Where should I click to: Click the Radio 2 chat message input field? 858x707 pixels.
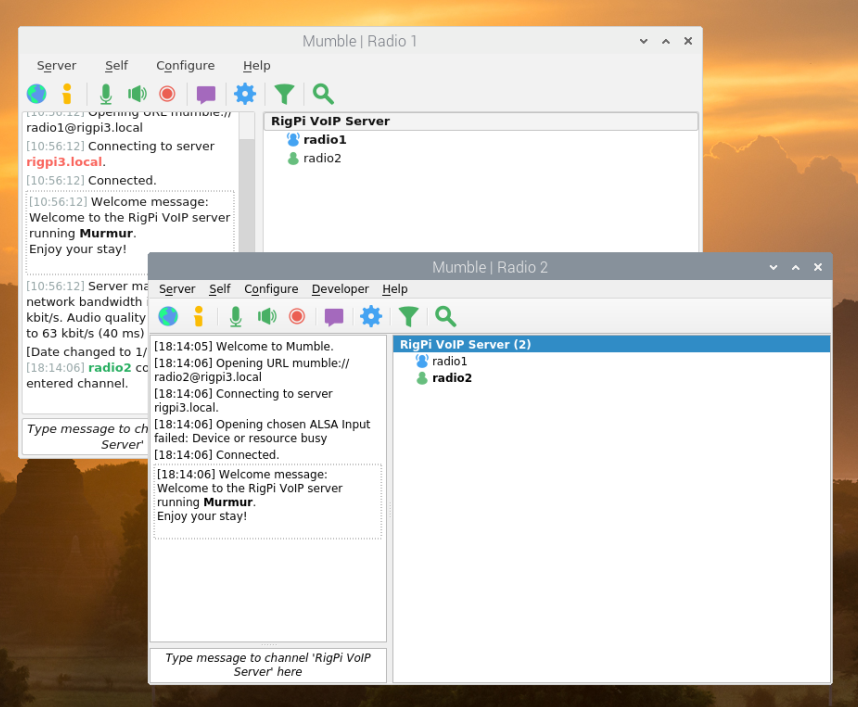click(268, 665)
